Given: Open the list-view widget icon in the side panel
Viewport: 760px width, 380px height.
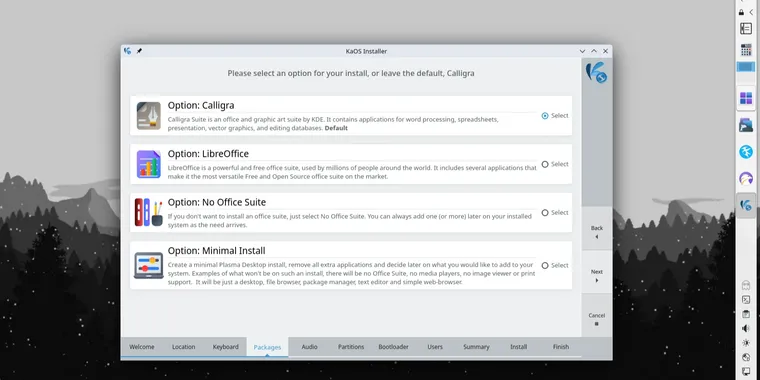Looking at the screenshot, I should [746, 29].
